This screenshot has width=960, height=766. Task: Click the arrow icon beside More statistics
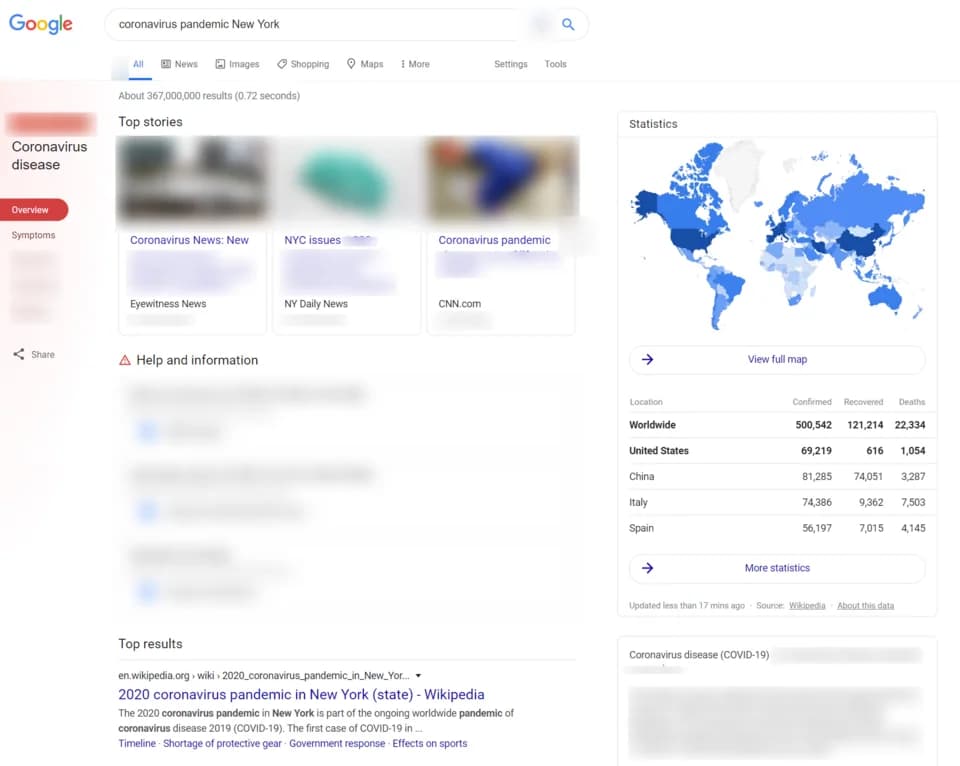(x=648, y=568)
